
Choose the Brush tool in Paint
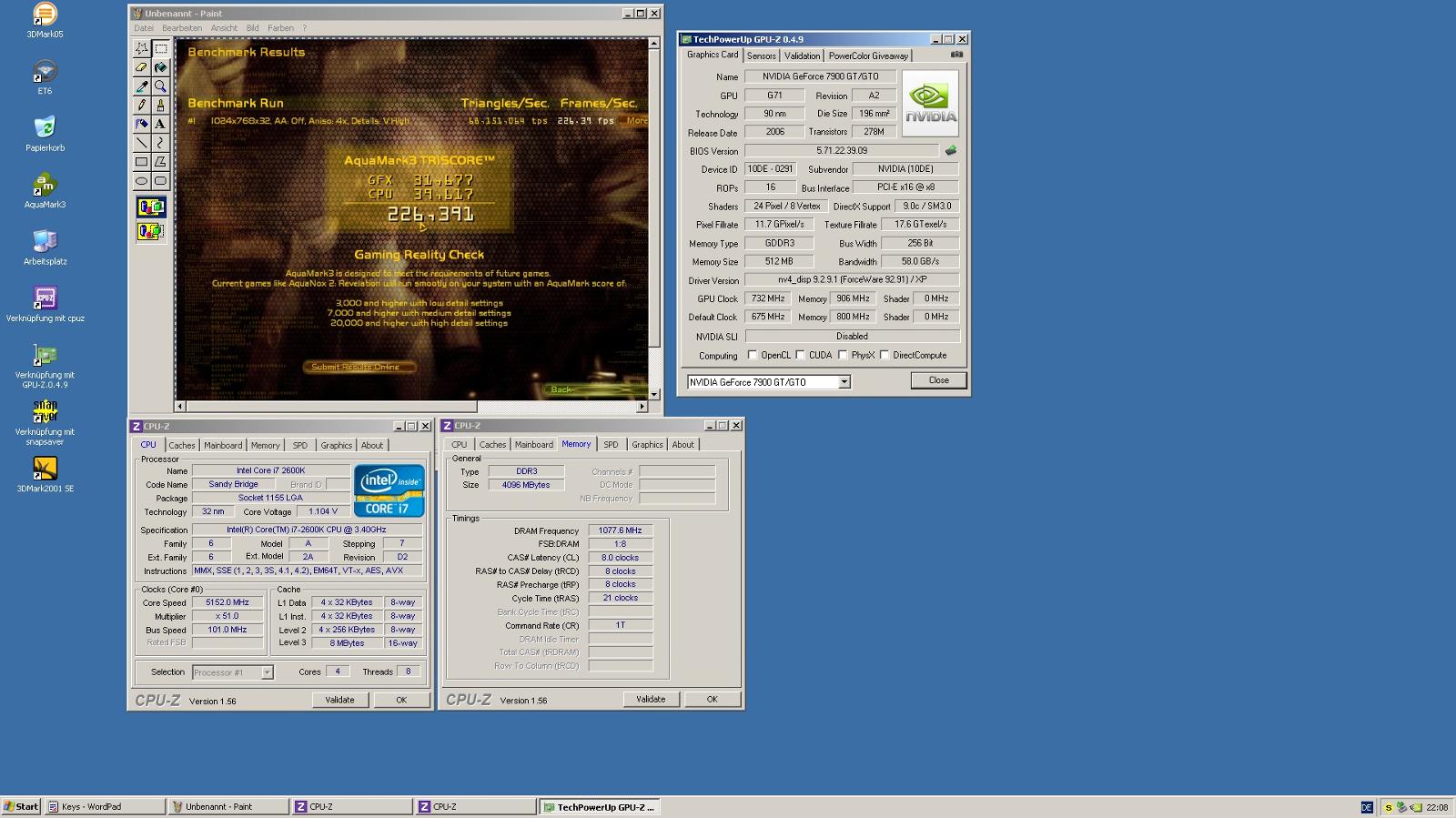tap(160, 106)
